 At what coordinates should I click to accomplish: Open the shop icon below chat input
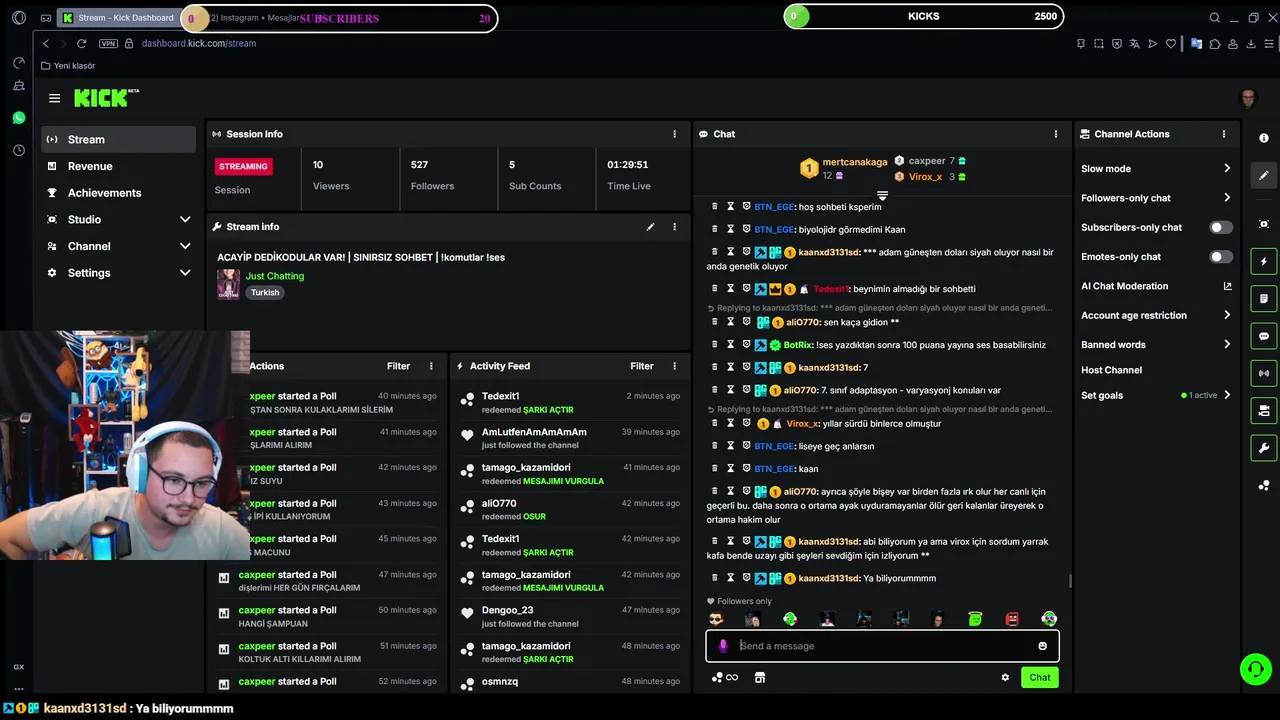760,677
